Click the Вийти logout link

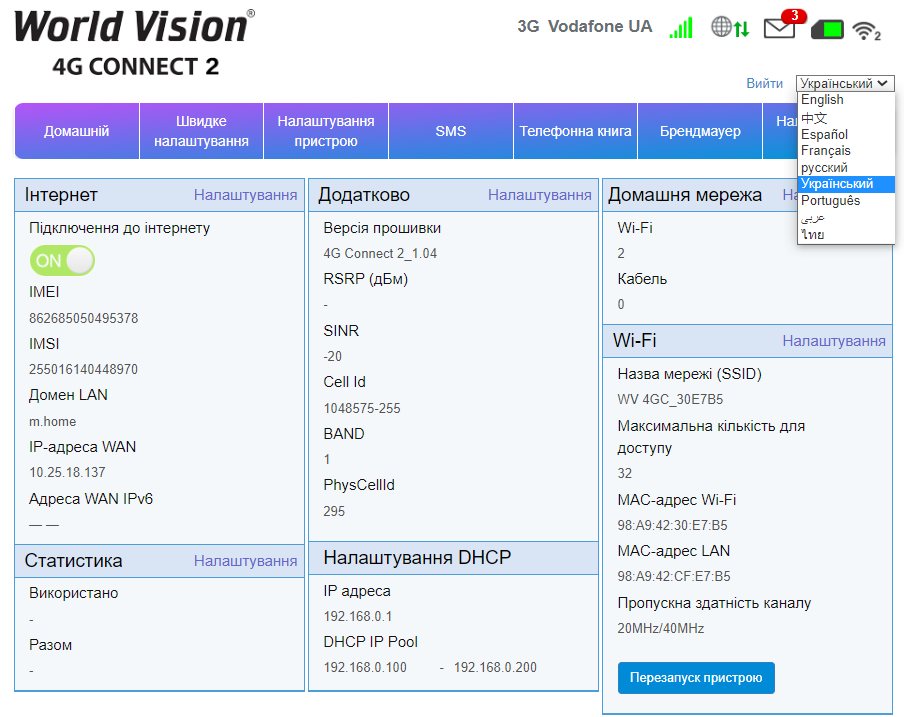[x=764, y=84]
